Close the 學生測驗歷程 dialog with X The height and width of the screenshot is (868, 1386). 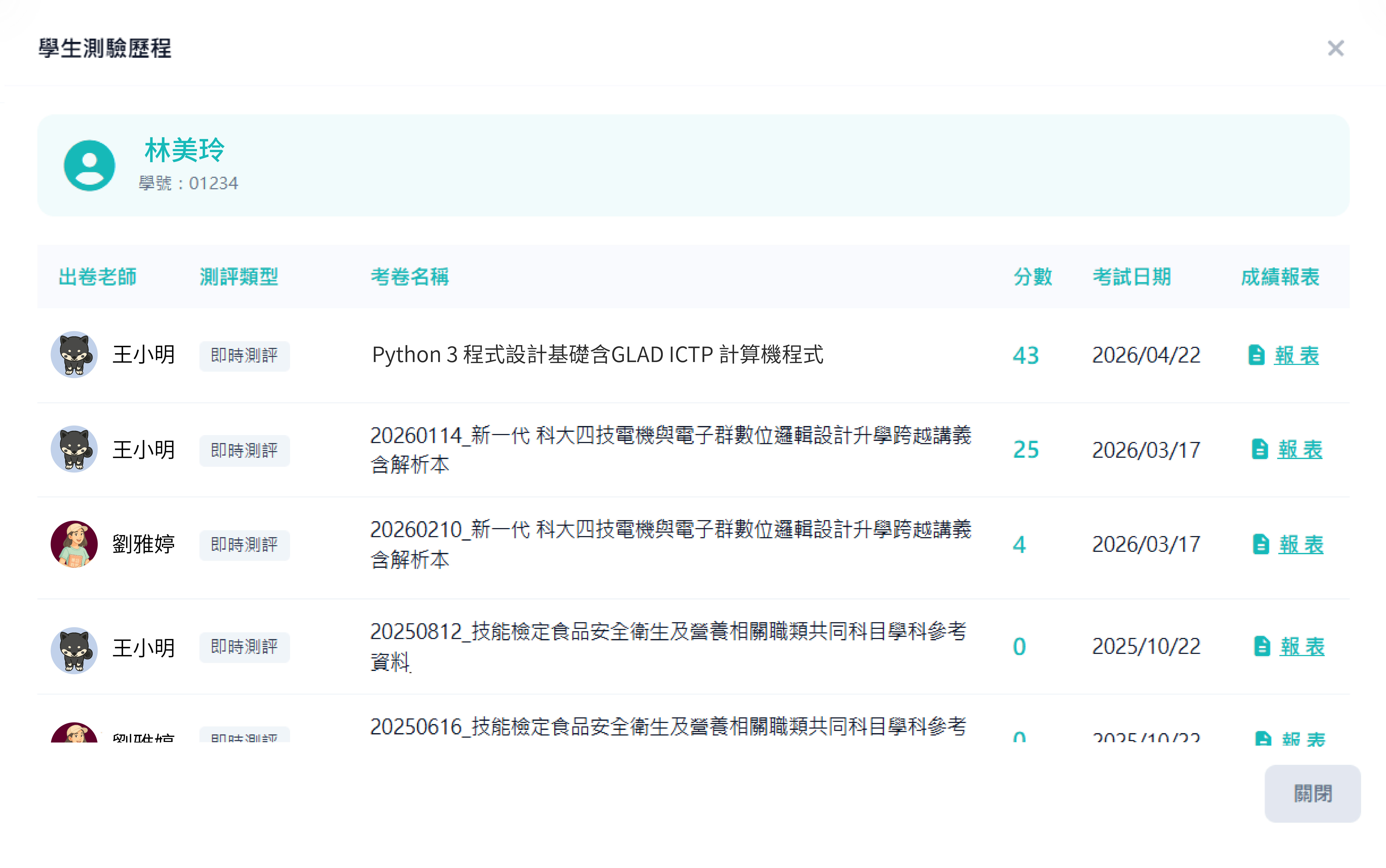click(1335, 48)
